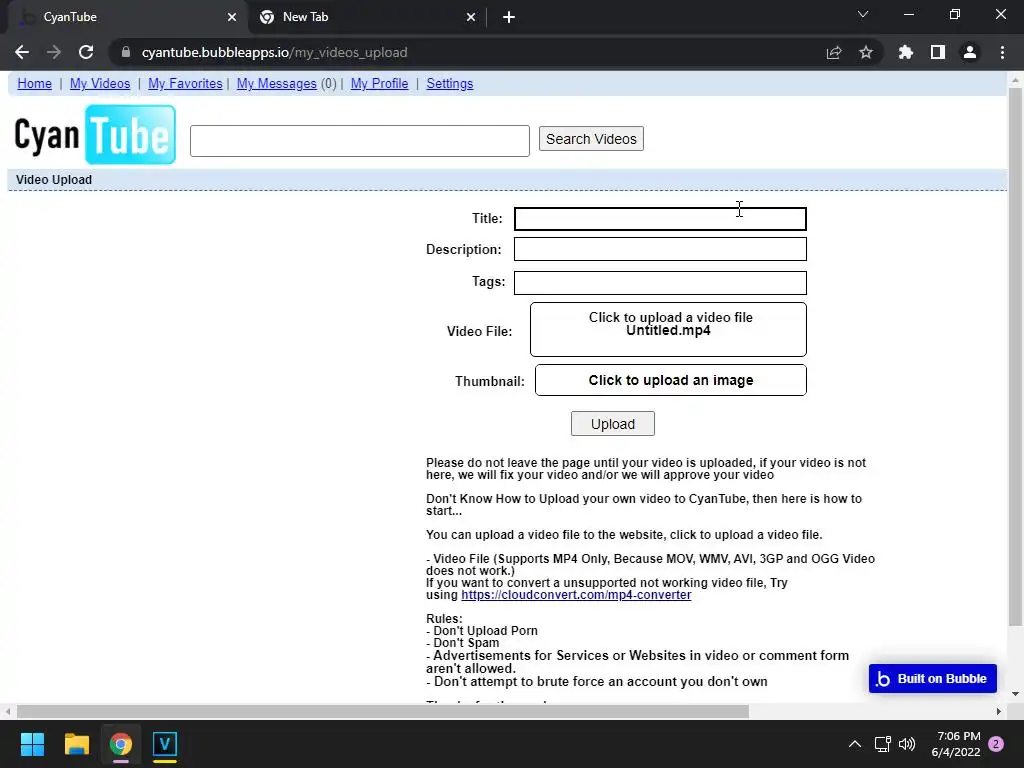
Task: Click the horizontal page scrollbar
Action: click(x=382, y=711)
